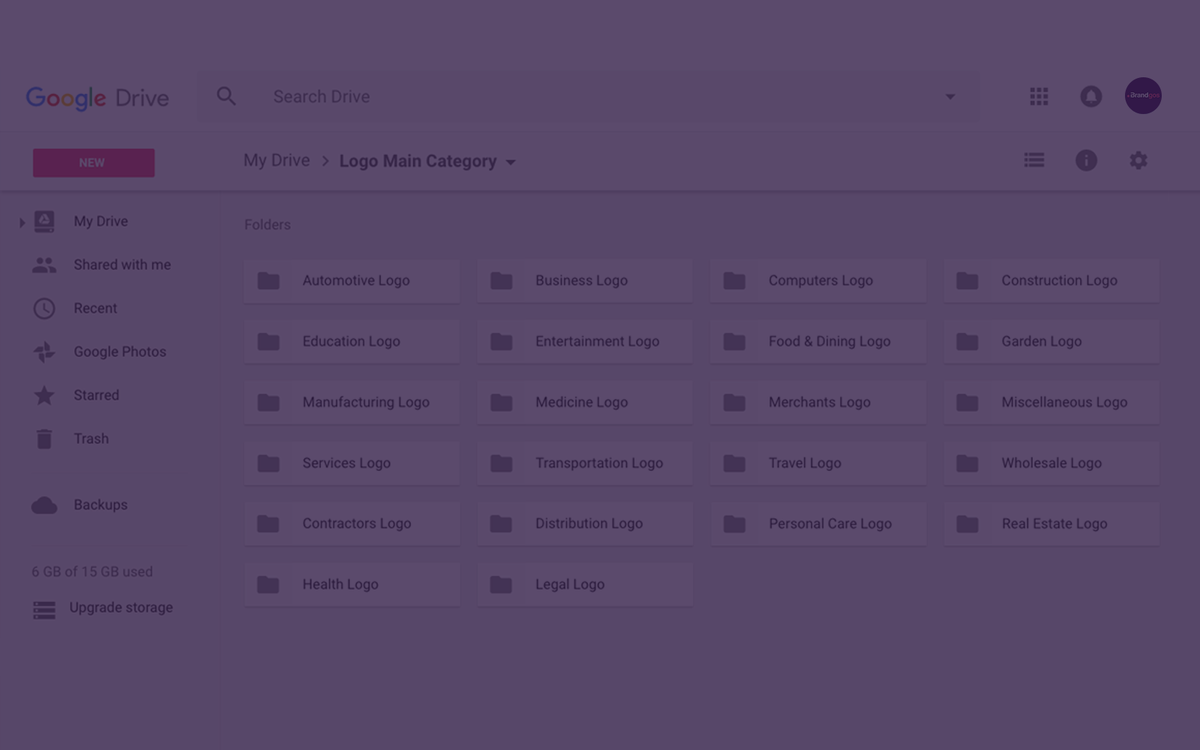Click the Medicine Logo folder icon

coord(501,402)
